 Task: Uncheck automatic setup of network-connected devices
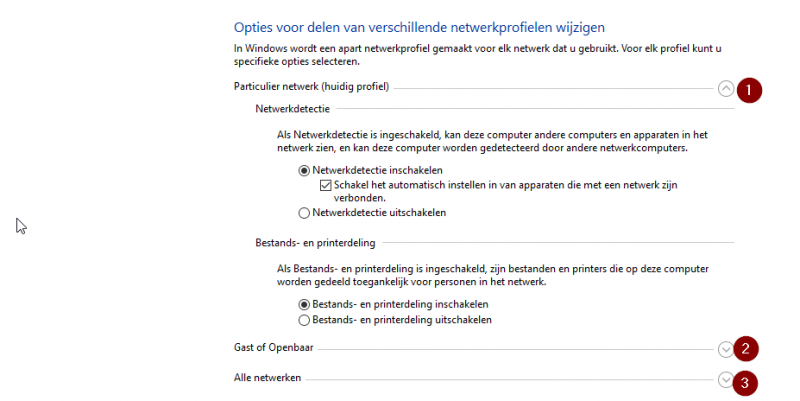click(325, 185)
